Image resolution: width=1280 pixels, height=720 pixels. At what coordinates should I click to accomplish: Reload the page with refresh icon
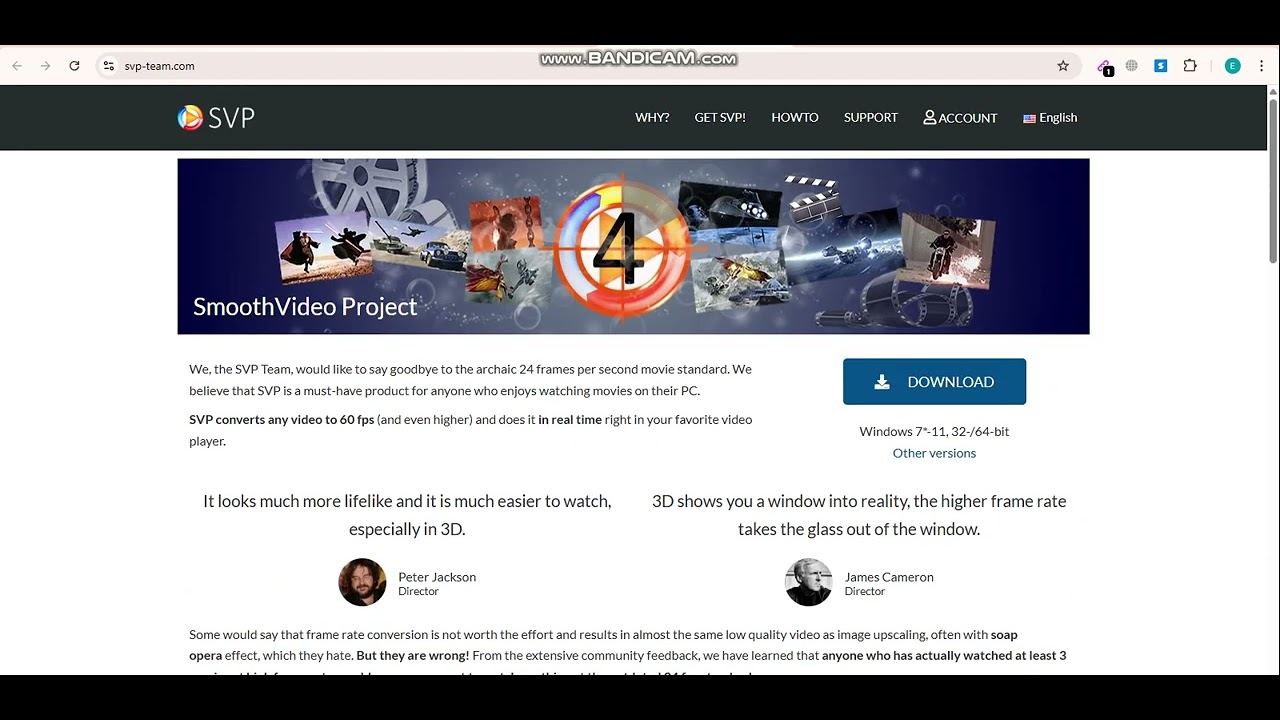click(x=74, y=66)
